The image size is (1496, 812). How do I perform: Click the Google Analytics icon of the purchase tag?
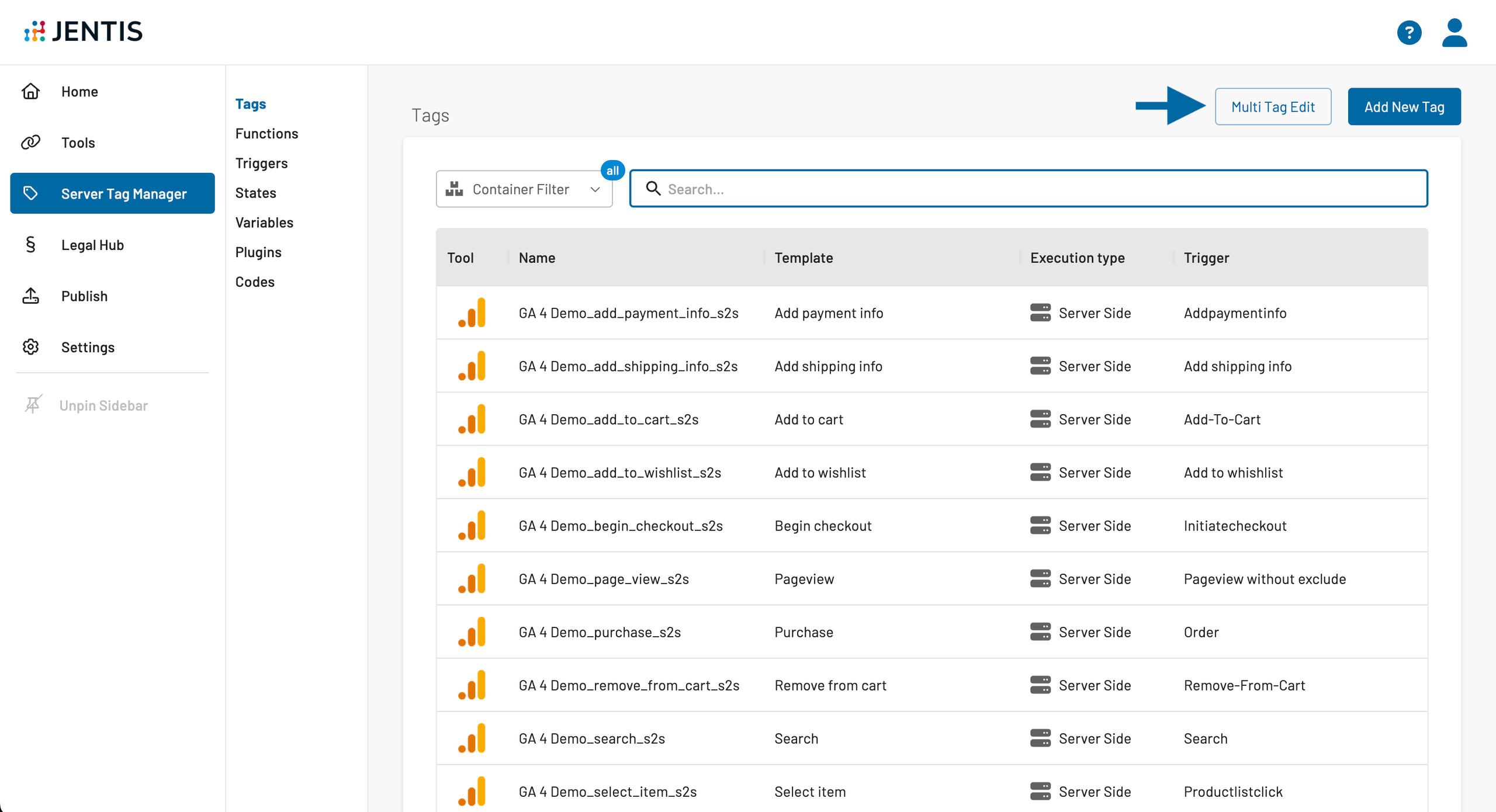(x=472, y=632)
